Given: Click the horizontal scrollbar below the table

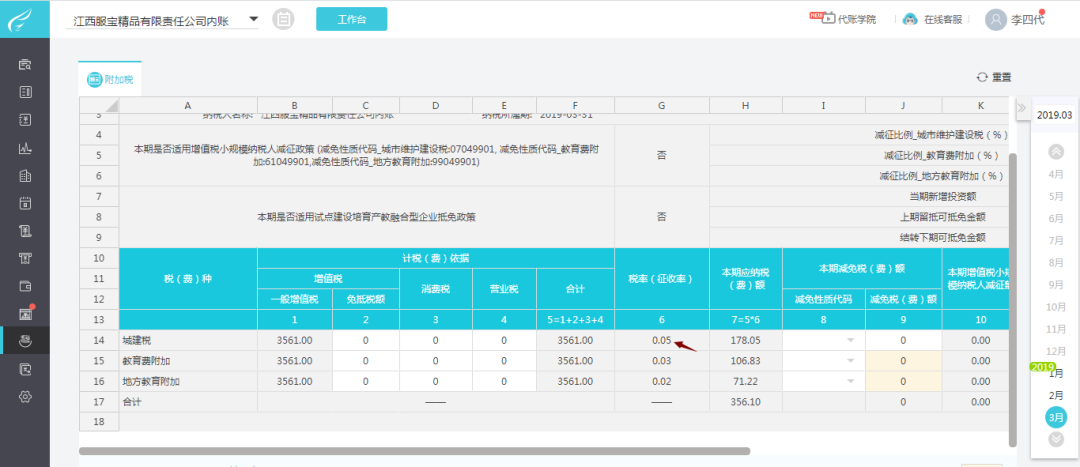Looking at the screenshot, I should pyautogui.click(x=415, y=451).
